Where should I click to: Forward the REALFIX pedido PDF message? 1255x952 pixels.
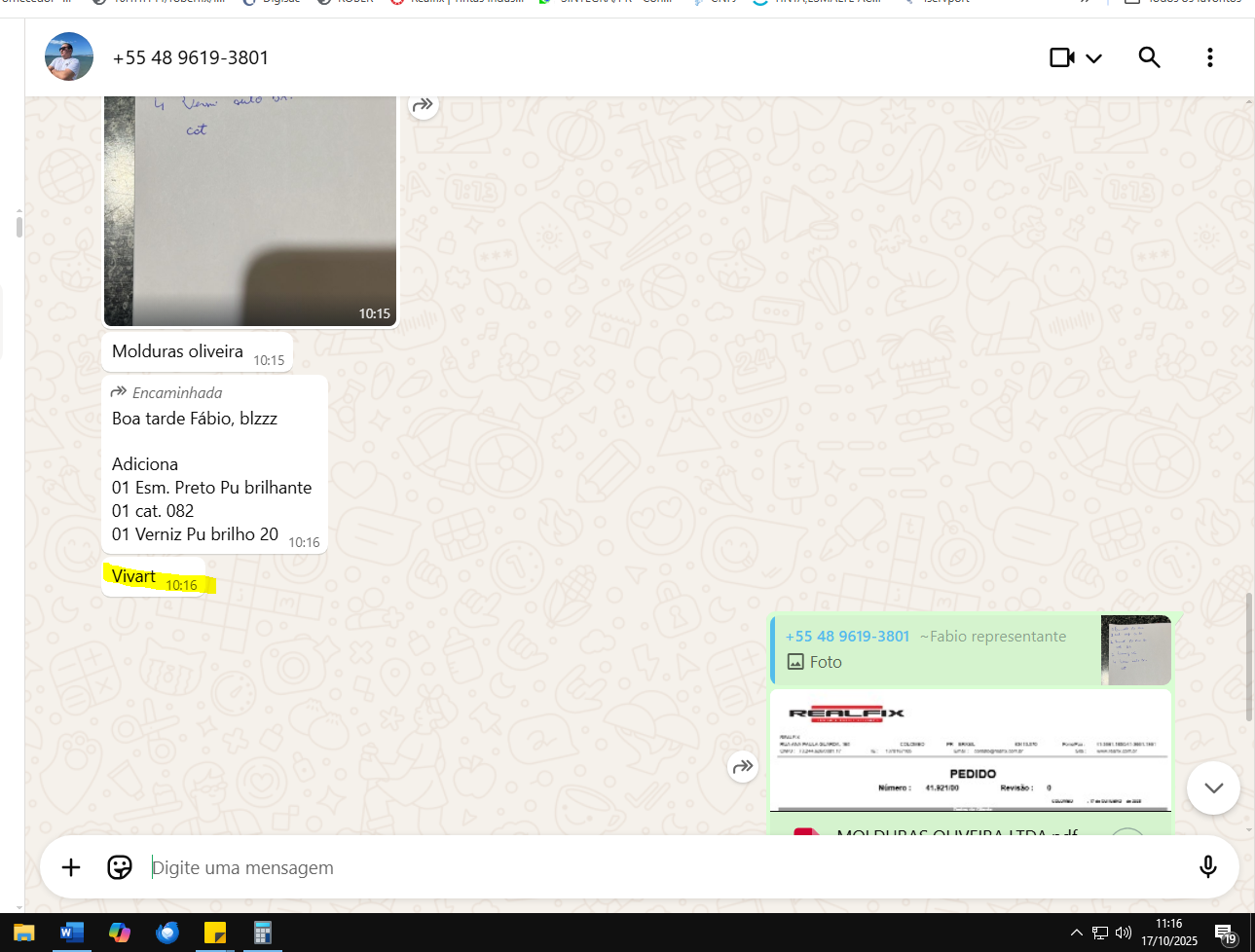point(743,767)
